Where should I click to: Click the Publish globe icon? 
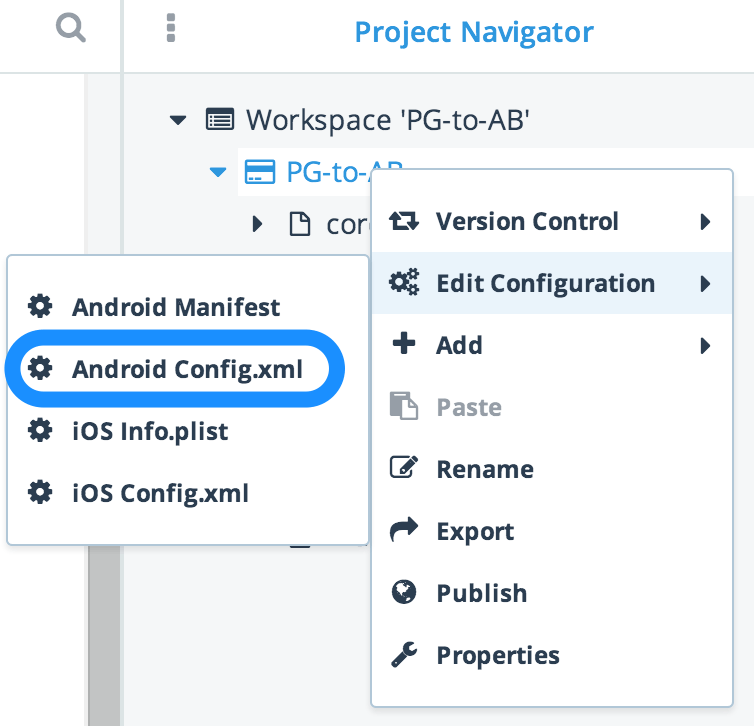click(404, 593)
